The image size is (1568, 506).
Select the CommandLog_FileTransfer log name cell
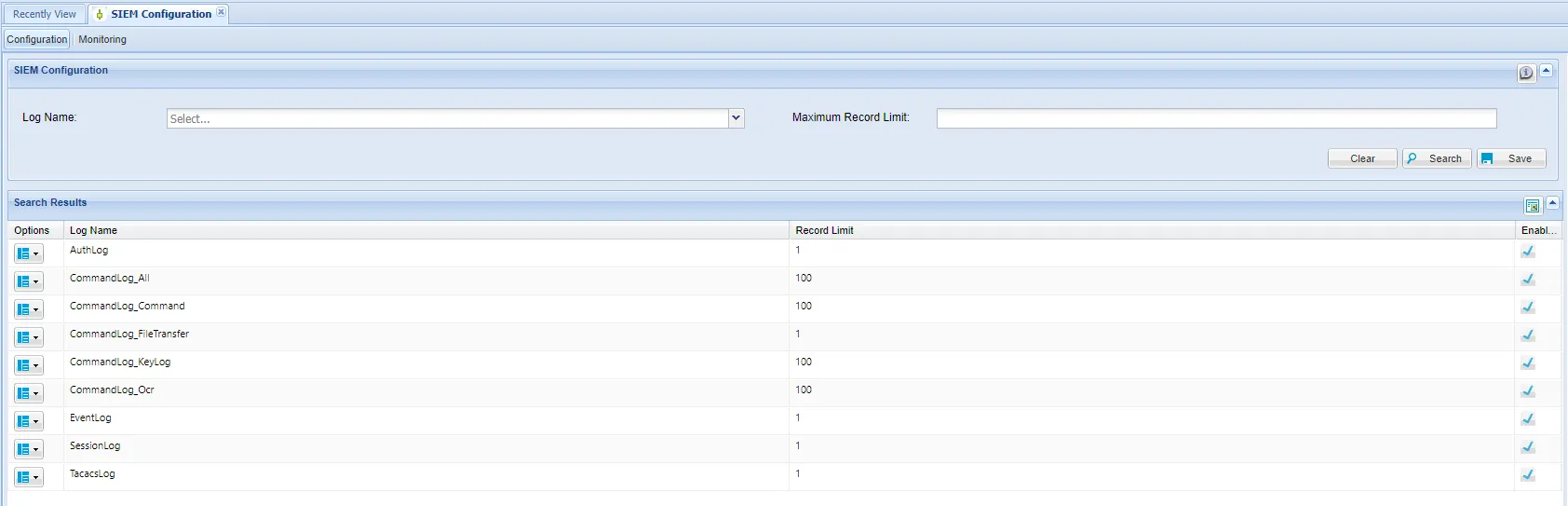426,336
